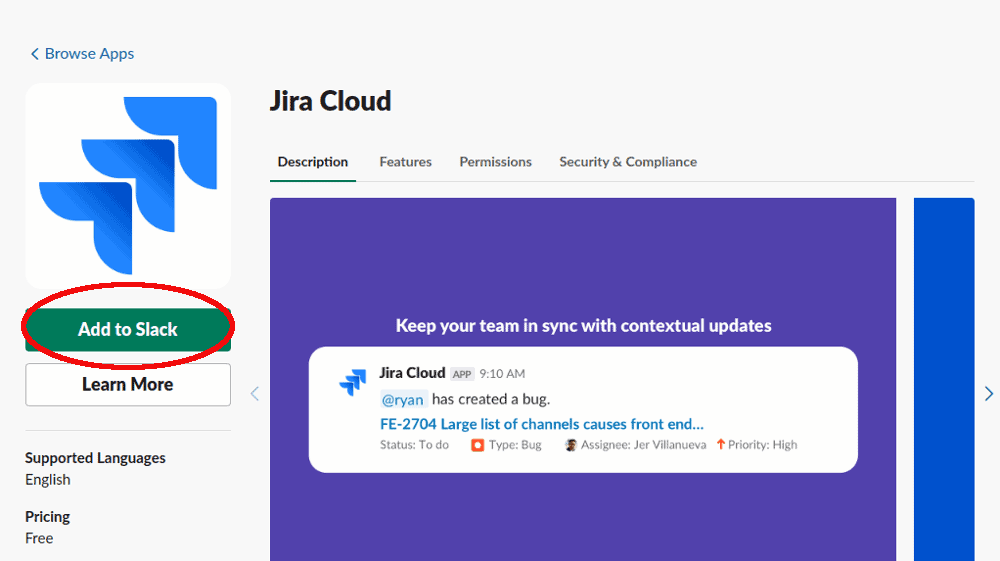
Task: Open the Permissions tab
Action: [496, 162]
